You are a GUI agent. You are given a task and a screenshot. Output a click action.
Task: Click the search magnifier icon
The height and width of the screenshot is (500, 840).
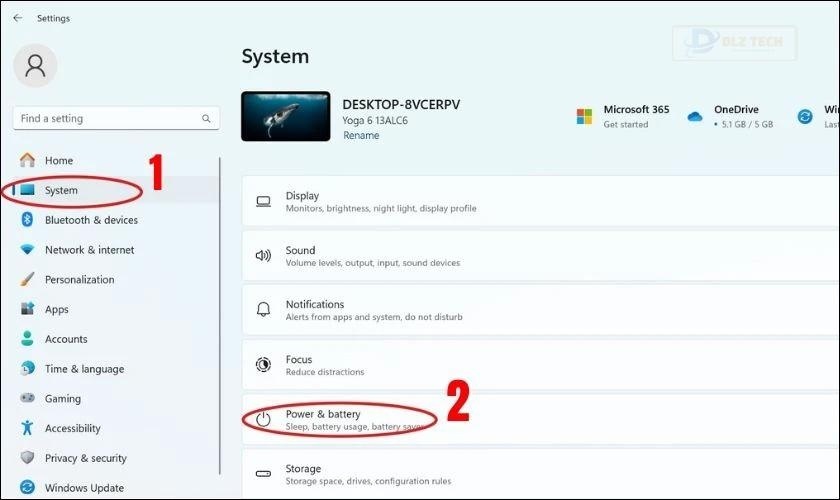[x=206, y=118]
